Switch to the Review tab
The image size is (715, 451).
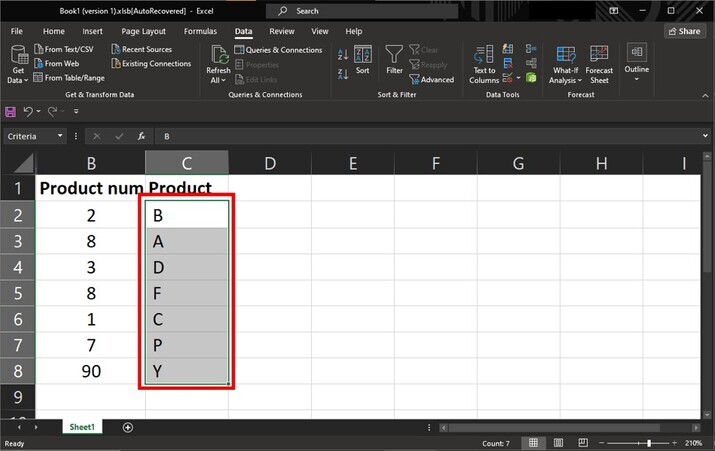tap(282, 31)
